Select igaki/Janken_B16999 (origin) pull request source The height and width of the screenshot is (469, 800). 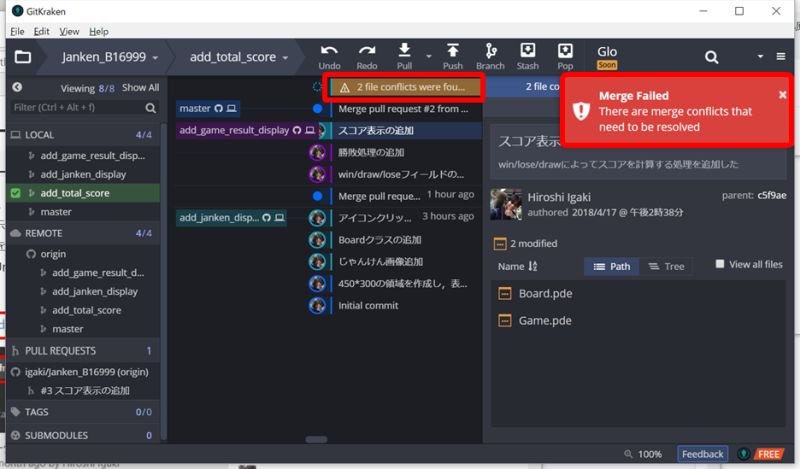pos(86,372)
